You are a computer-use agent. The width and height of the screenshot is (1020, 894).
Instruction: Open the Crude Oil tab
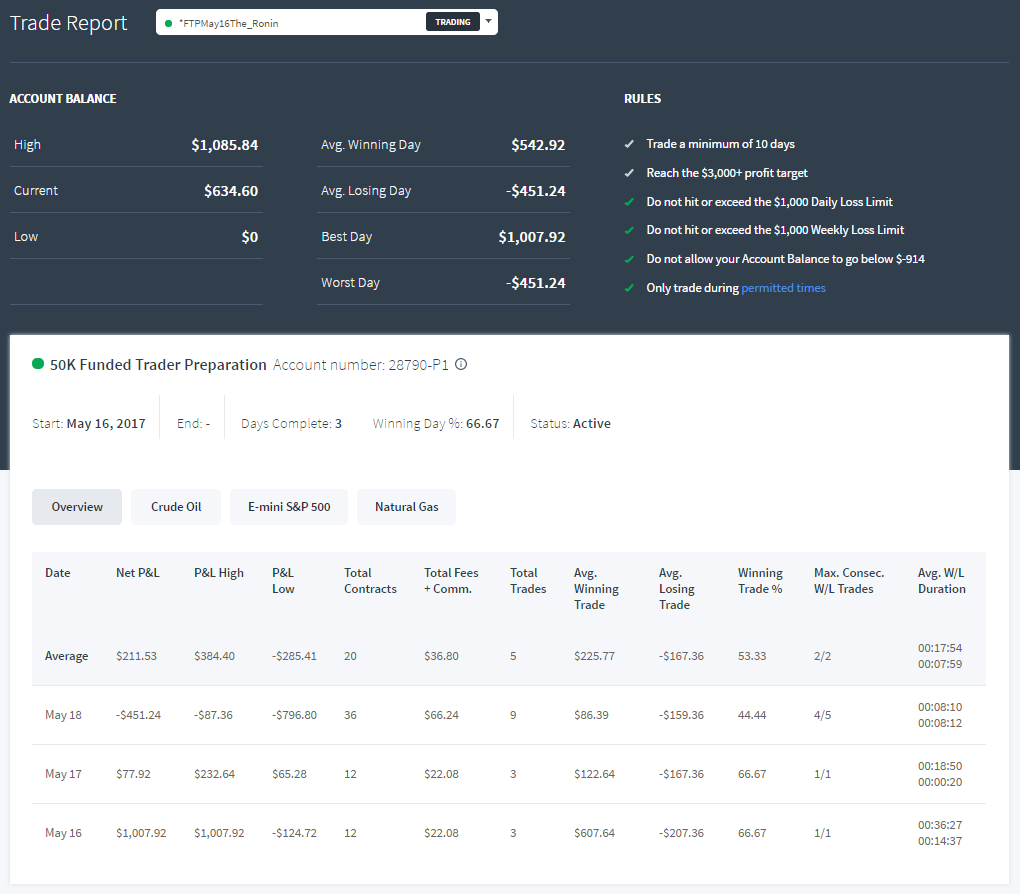pos(176,507)
